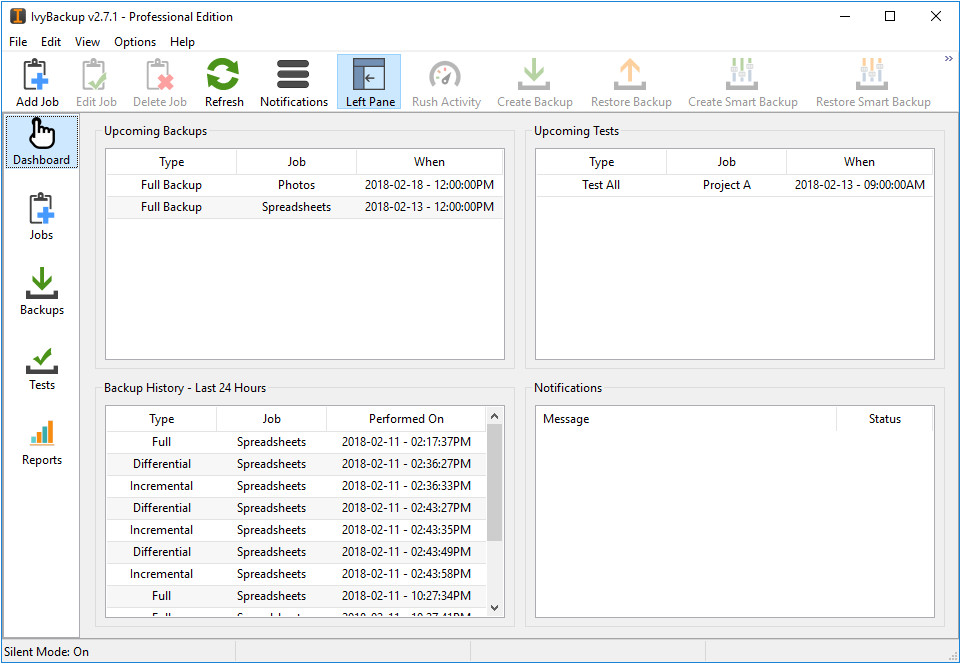Go to Backups in the left sidebar

point(42,291)
